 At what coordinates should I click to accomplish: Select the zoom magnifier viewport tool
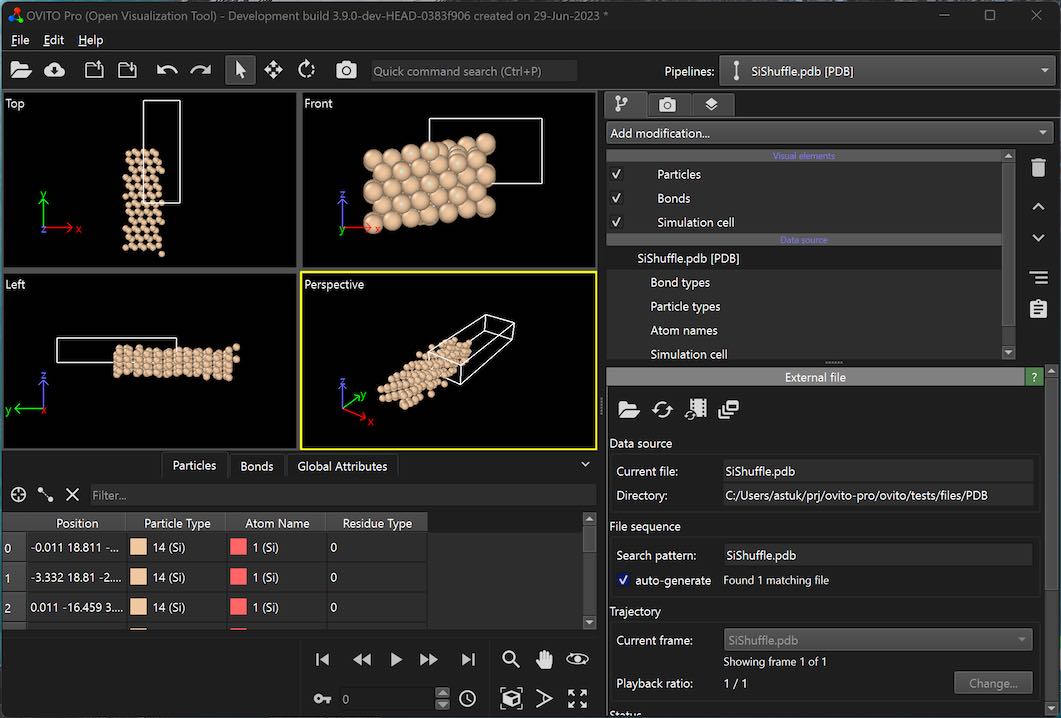pyautogui.click(x=511, y=659)
